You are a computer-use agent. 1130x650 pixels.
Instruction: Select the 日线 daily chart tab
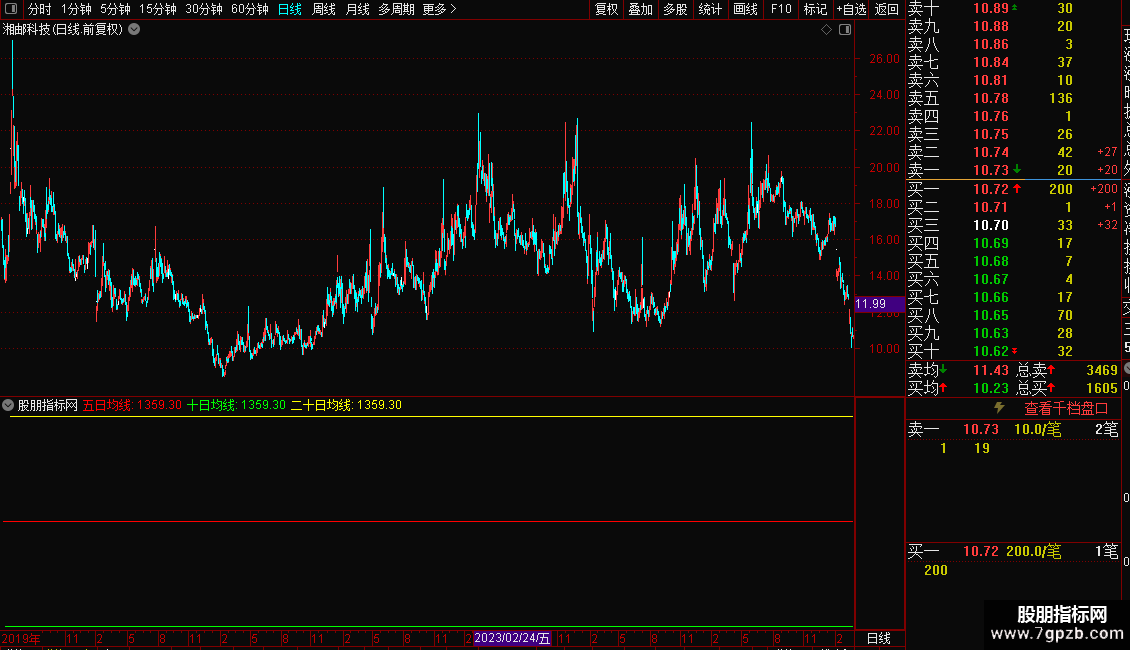[290, 9]
